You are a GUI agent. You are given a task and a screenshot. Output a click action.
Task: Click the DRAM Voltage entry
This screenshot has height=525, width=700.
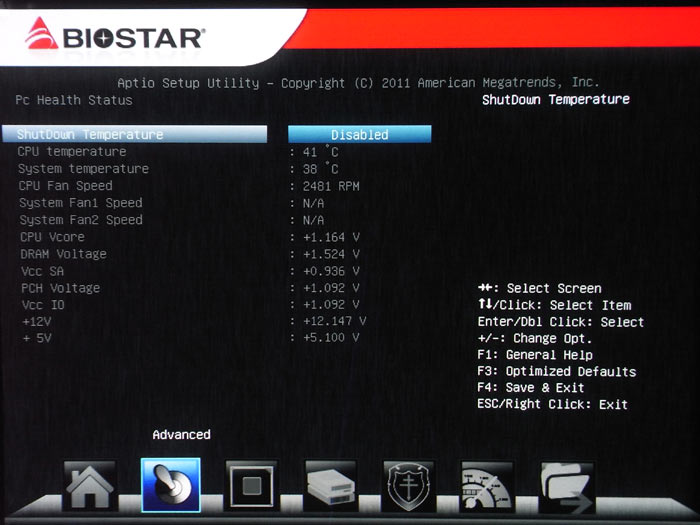(x=62, y=254)
